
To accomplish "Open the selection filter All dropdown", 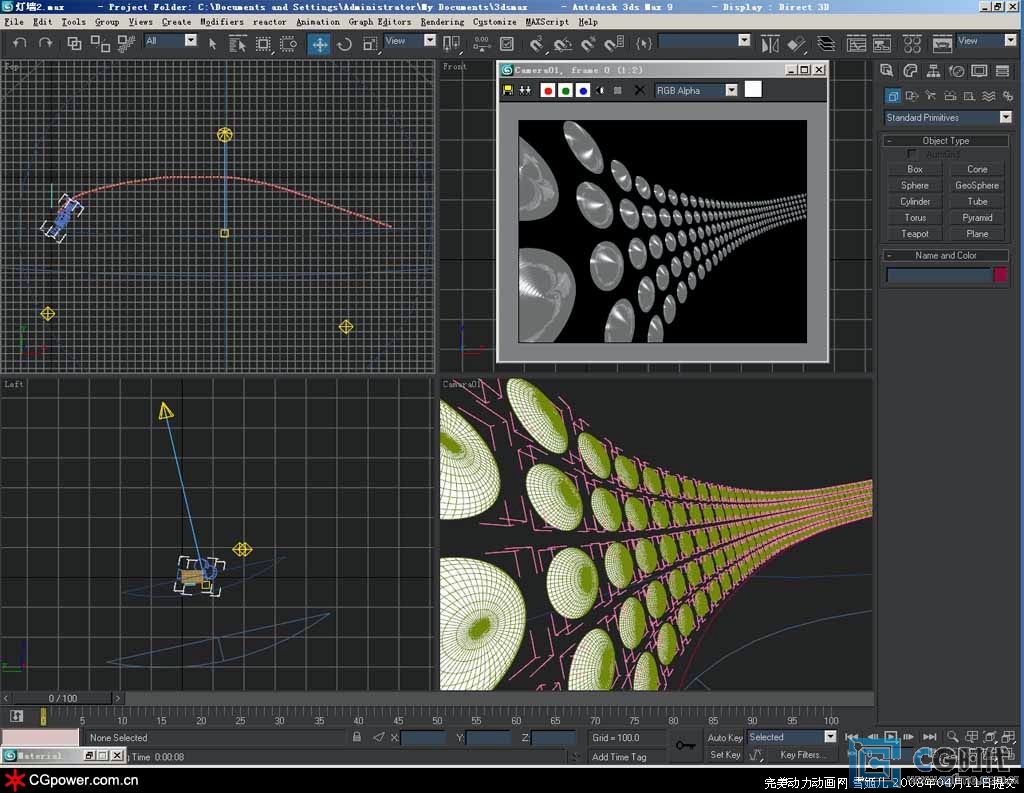I will tap(170, 40).
